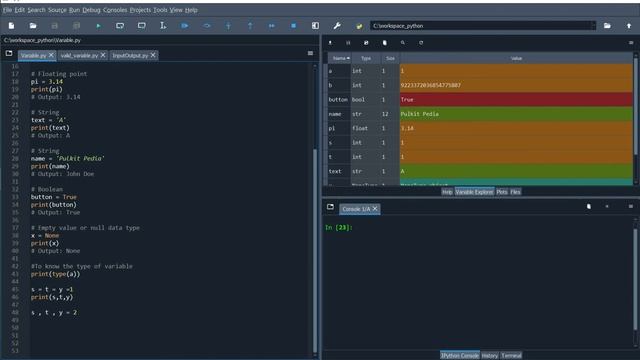The width and height of the screenshot is (640, 360).
Task: Click Type column header
Action: click(366, 58)
